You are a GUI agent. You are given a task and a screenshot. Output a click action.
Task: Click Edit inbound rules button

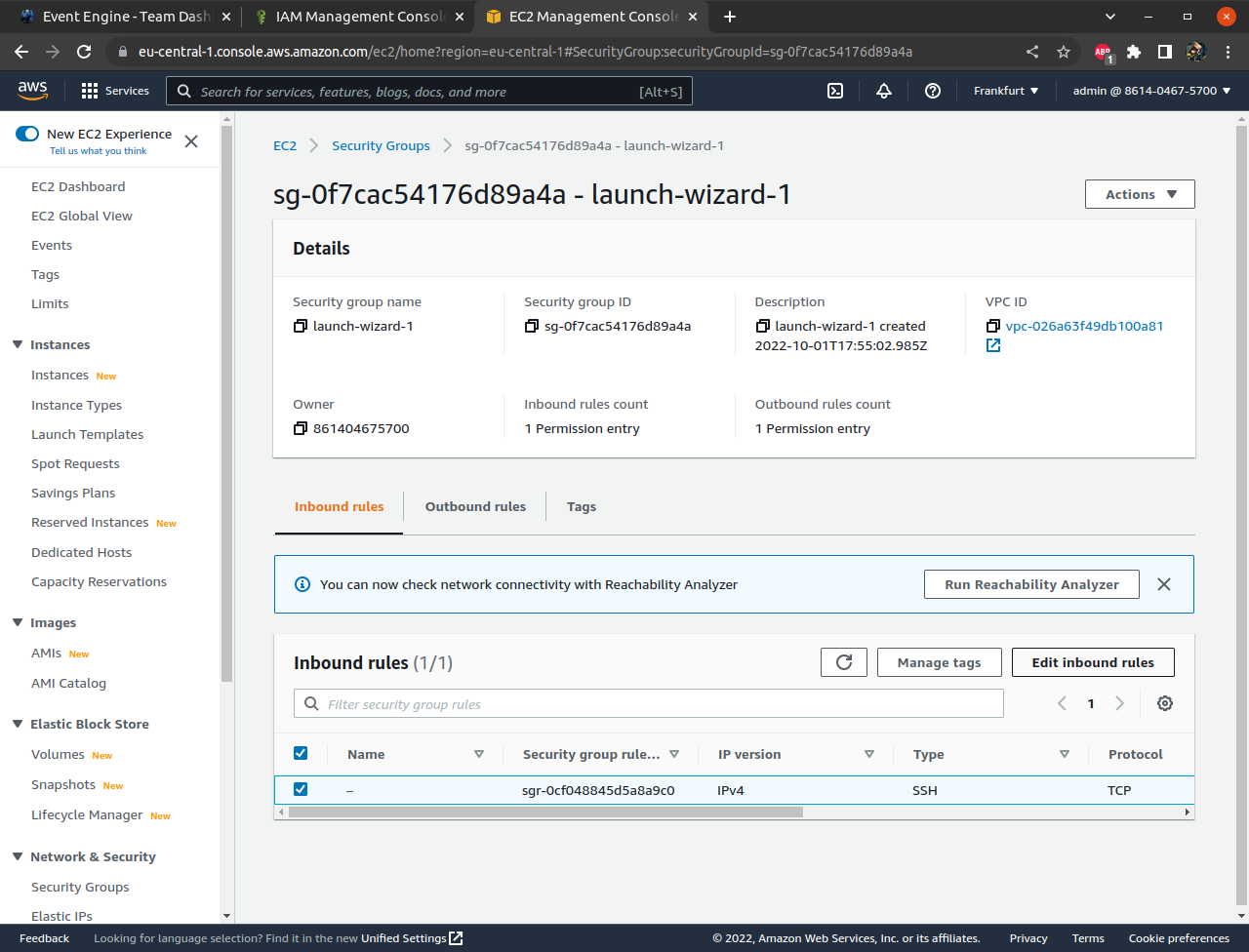point(1093,662)
